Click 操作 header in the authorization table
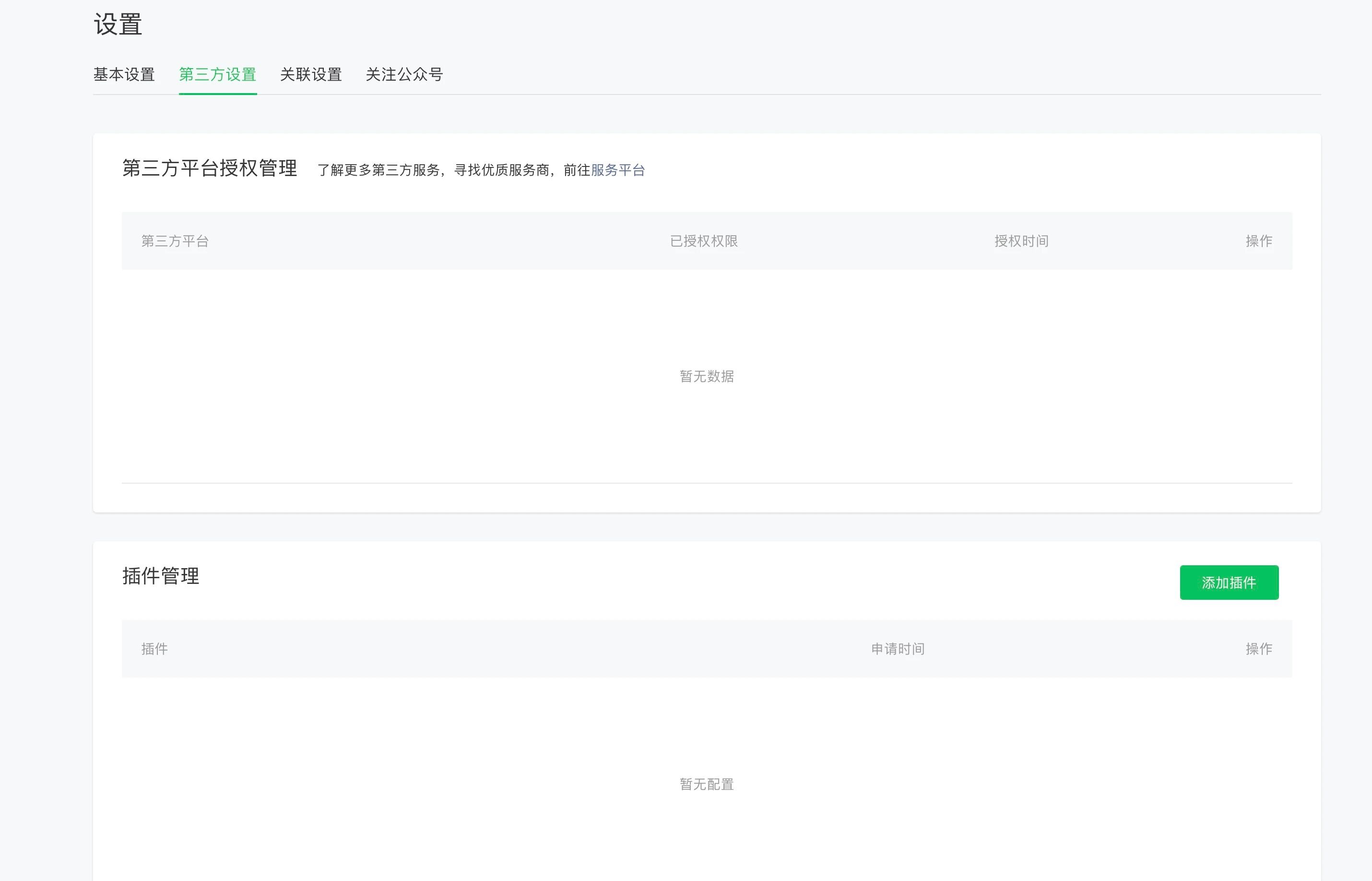Image resolution: width=1372 pixels, height=881 pixels. (1259, 241)
